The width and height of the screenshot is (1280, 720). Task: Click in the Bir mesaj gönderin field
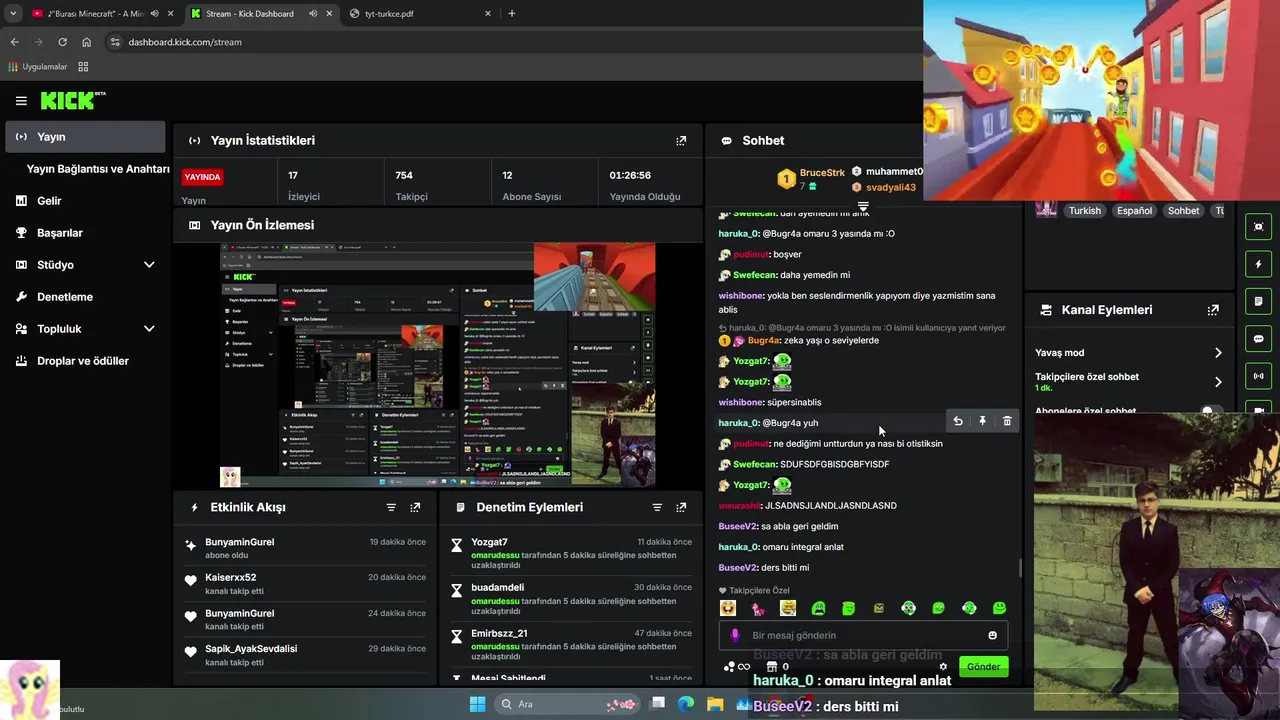[865, 635]
